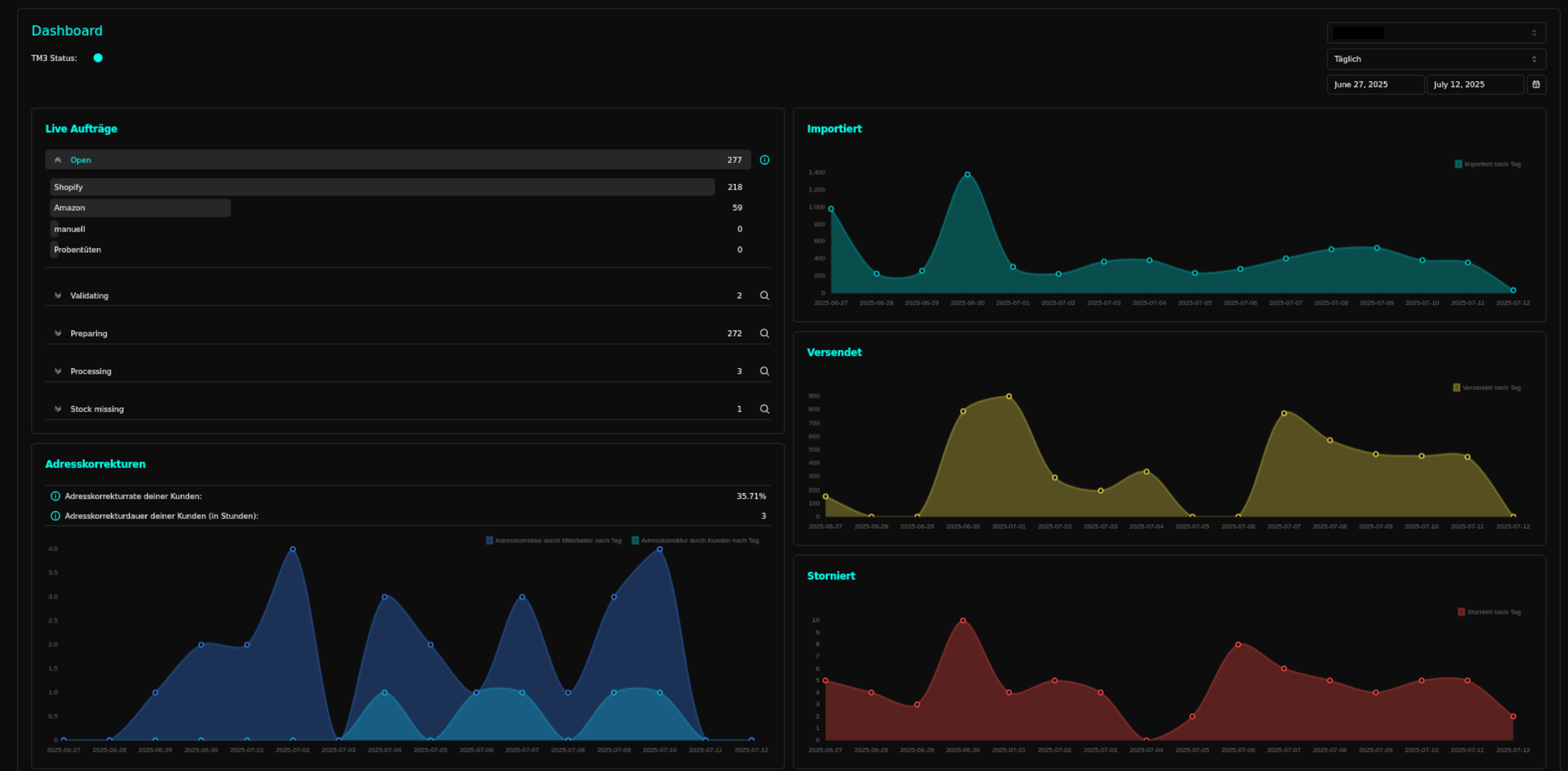The height and width of the screenshot is (771, 1568).
Task: Click the June 27, 2025 start date field
Action: (1374, 85)
